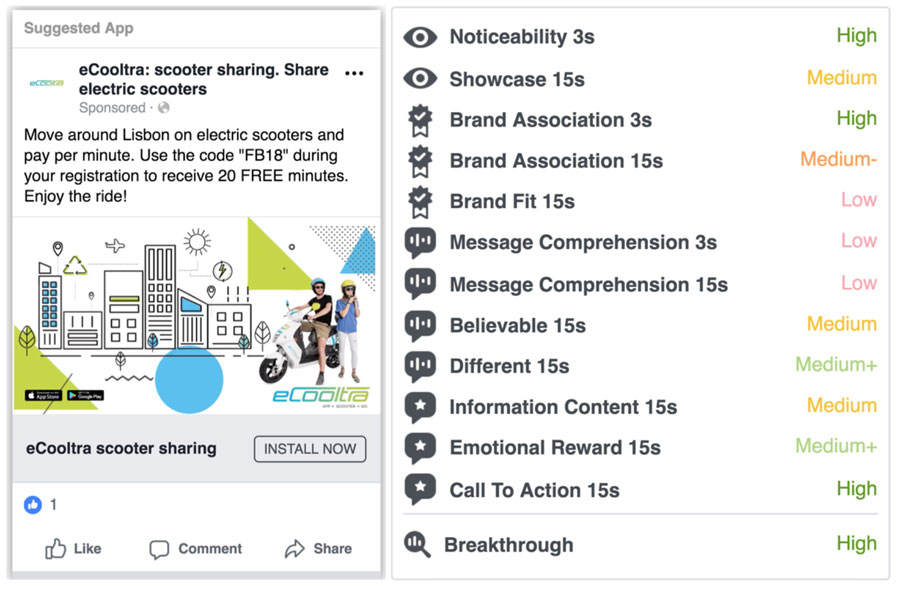Click the eCooltra scooter sharing app title
The width and height of the screenshot is (900, 591).
121,448
